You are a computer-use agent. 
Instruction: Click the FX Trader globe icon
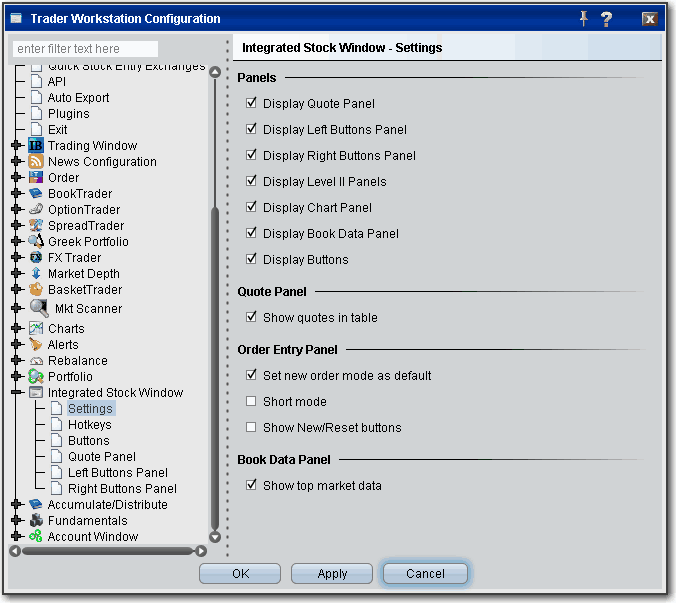36,257
